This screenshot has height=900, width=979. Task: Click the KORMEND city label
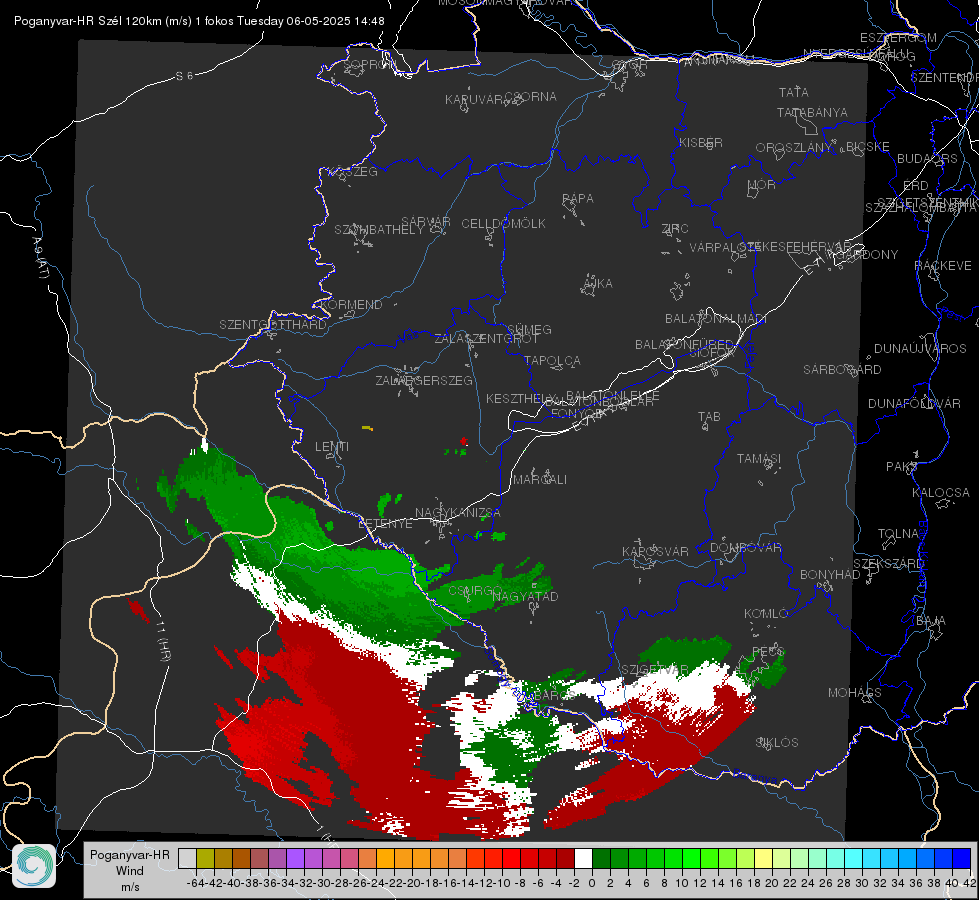[x=350, y=304]
